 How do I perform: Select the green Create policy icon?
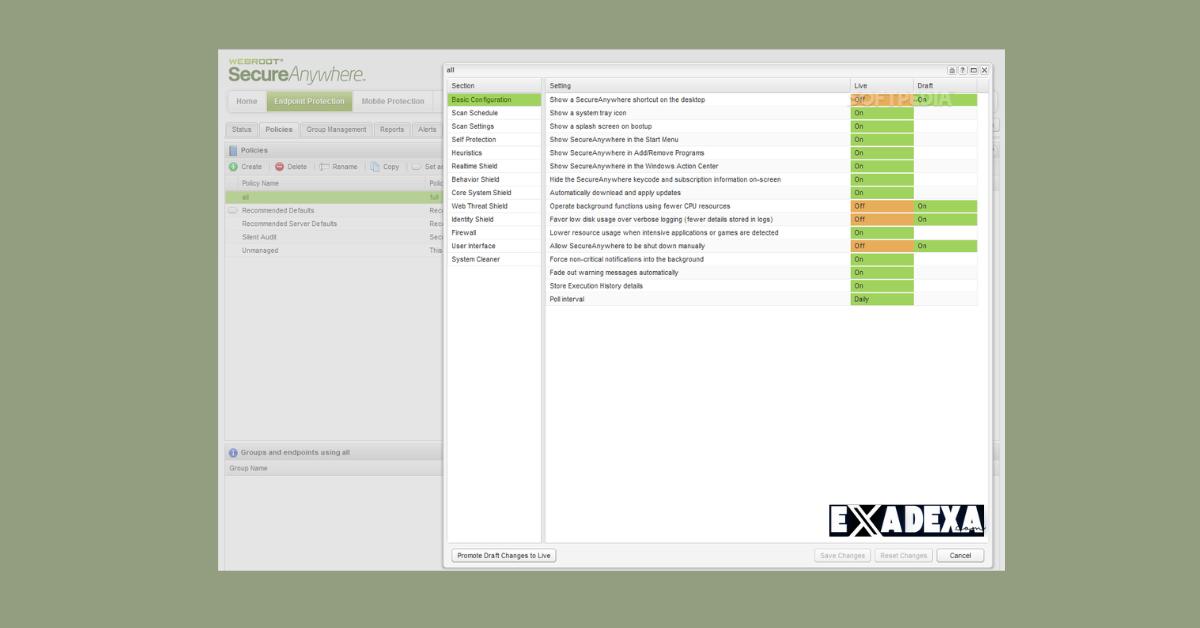tap(233, 166)
